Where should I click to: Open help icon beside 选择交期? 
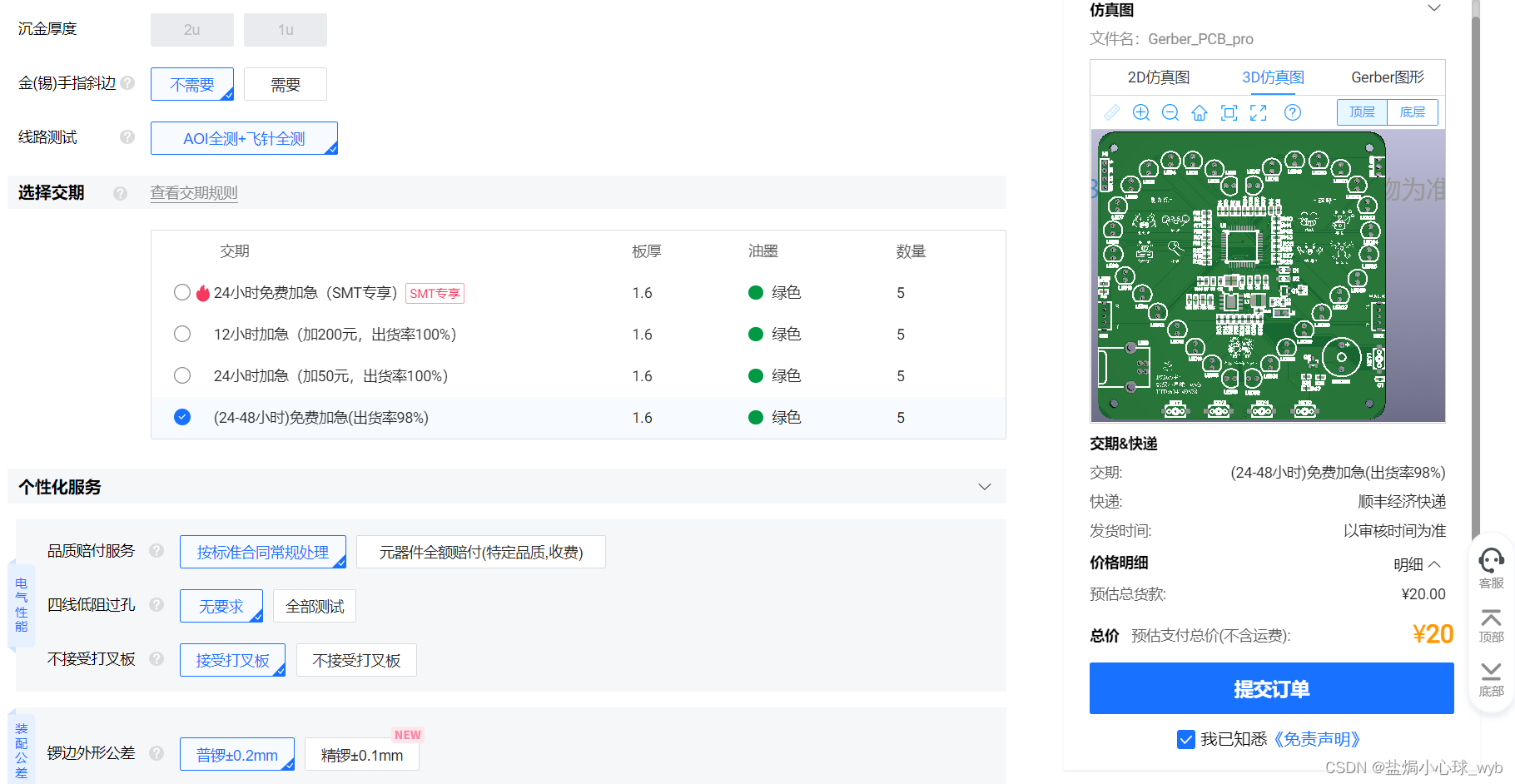121,193
